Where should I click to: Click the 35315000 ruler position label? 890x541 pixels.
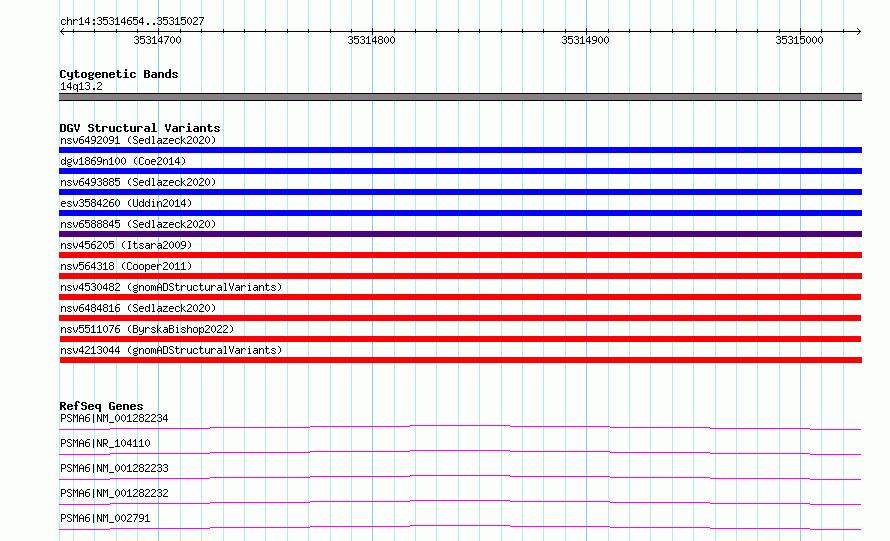coord(799,40)
